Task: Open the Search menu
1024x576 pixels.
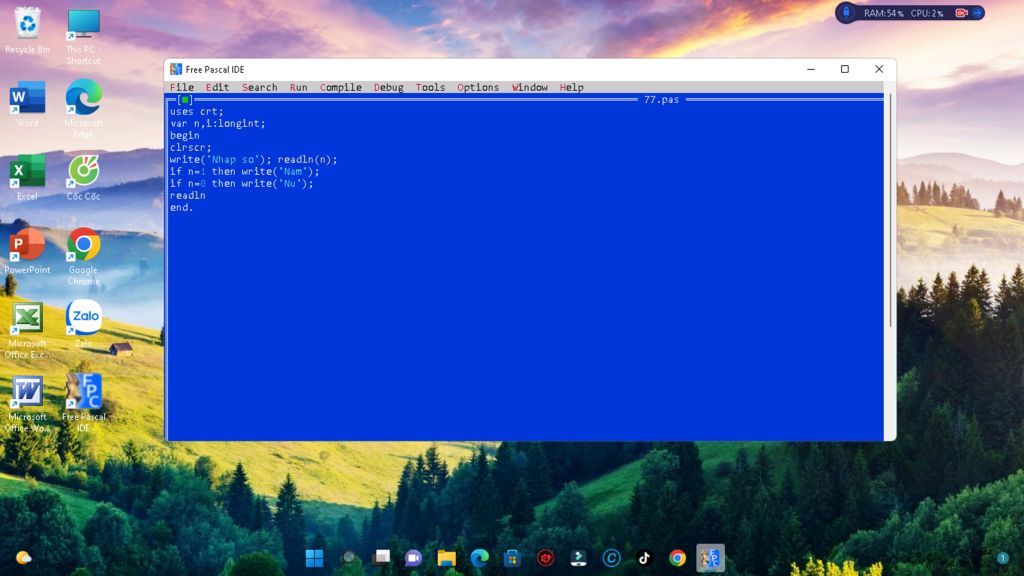Action: 259,87
